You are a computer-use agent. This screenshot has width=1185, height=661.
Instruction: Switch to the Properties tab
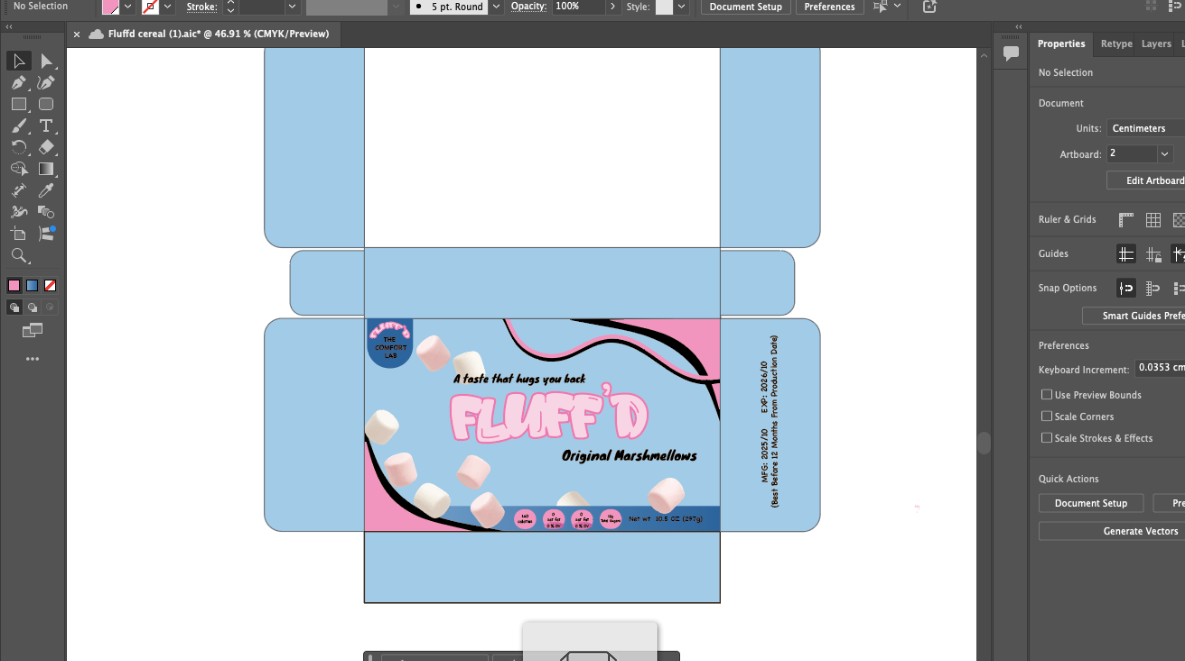pyautogui.click(x=1061, y=44)
